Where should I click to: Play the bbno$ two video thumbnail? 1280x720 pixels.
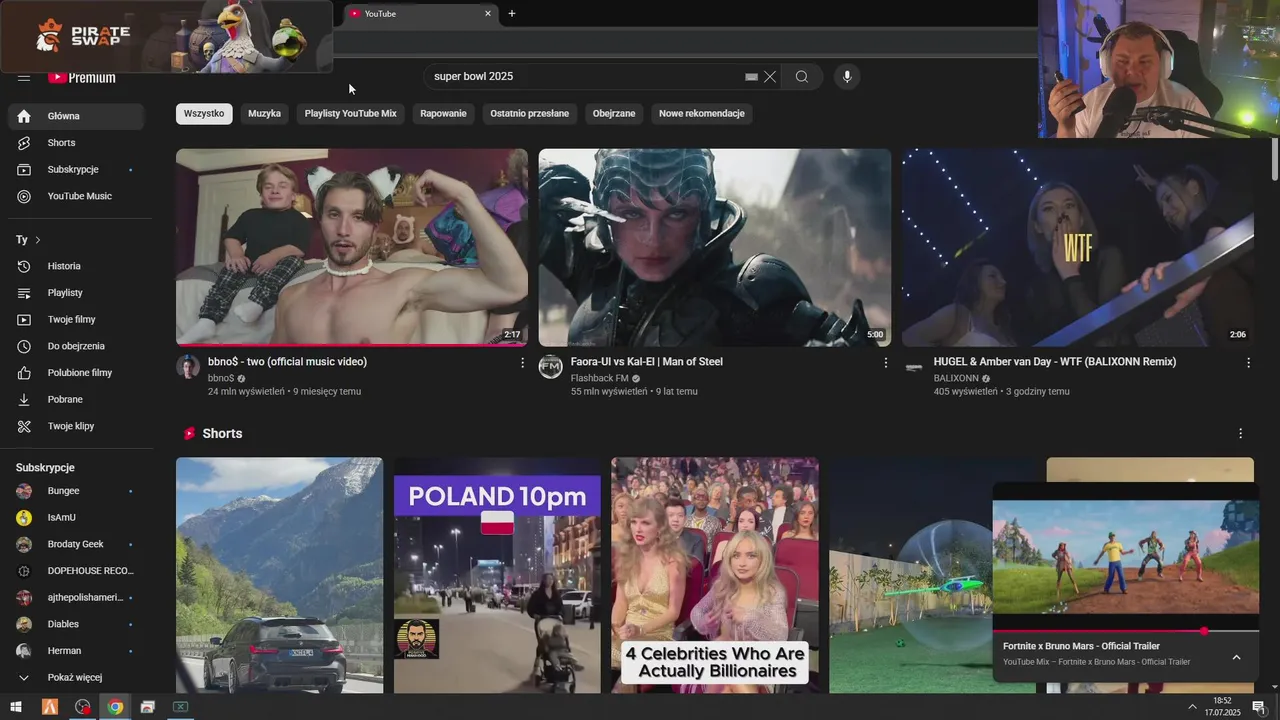[x=352, y=247]
